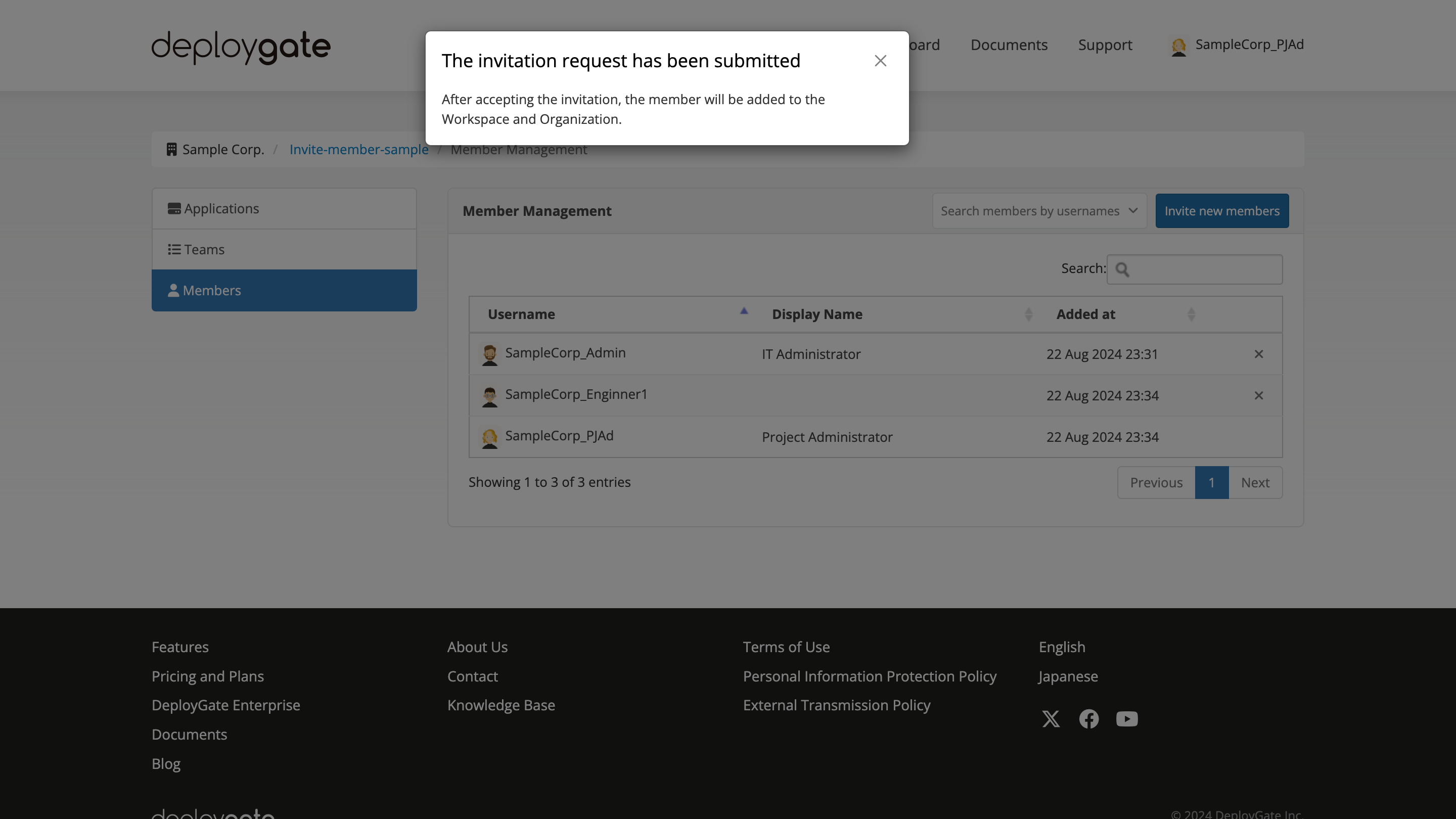Select the Applications navigation tab

click(284, 208)
